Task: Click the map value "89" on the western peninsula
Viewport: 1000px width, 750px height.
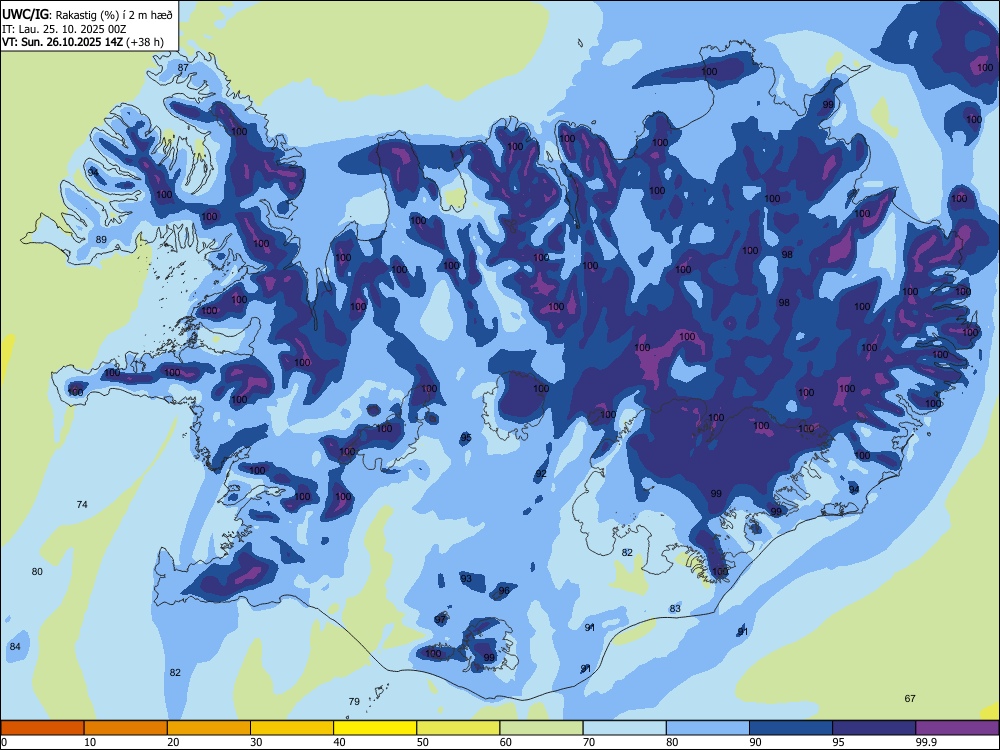Action: 101,240
